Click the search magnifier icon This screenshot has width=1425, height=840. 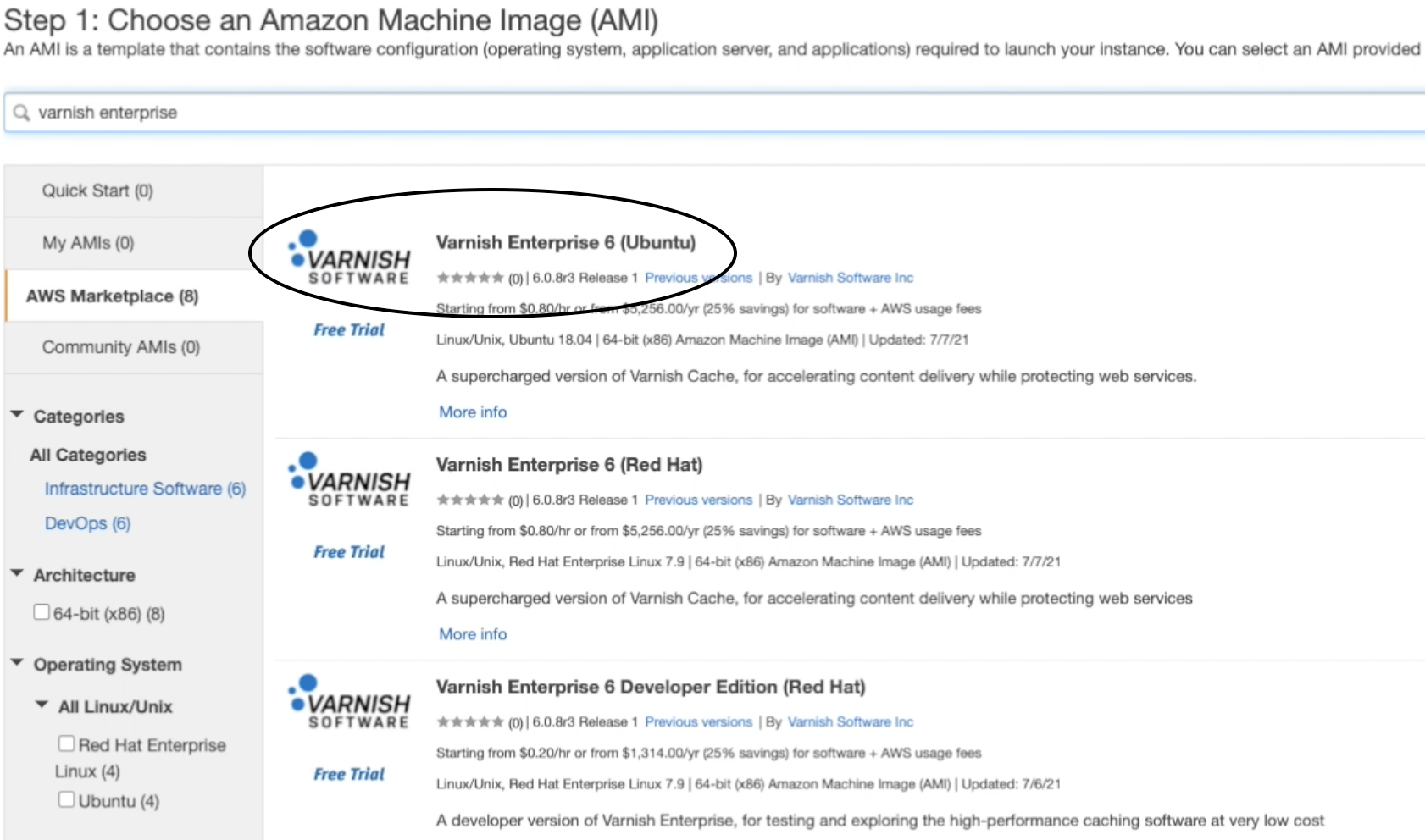click(21, 113)
